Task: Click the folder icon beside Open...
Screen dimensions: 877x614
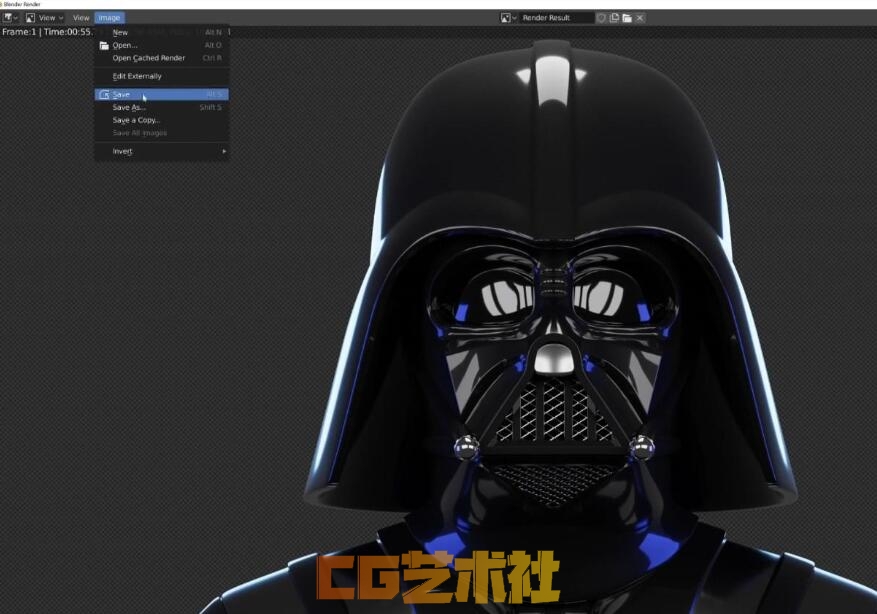Action: tap(104, 45)
